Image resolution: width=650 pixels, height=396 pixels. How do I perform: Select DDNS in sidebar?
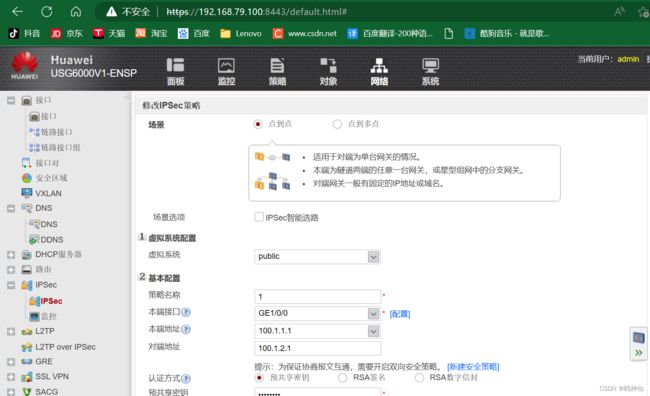46,239
